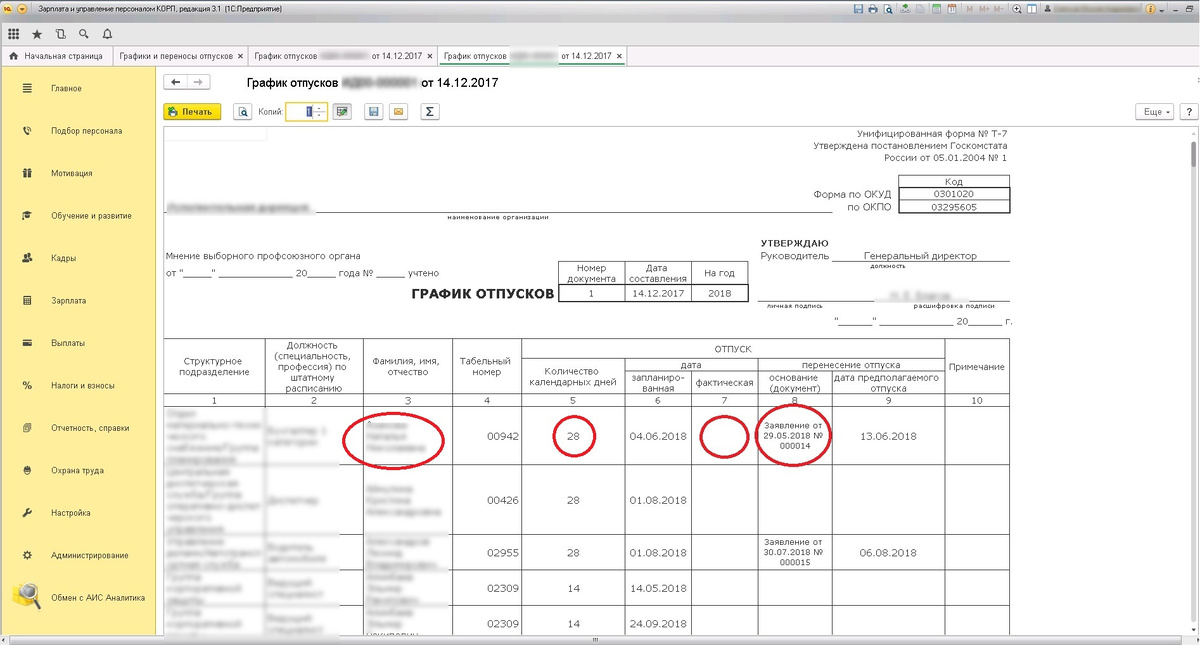Screen dimensions: 1200x645
Task: Select the document date cell 14.12.2017
Action: [x=658, y=294]
